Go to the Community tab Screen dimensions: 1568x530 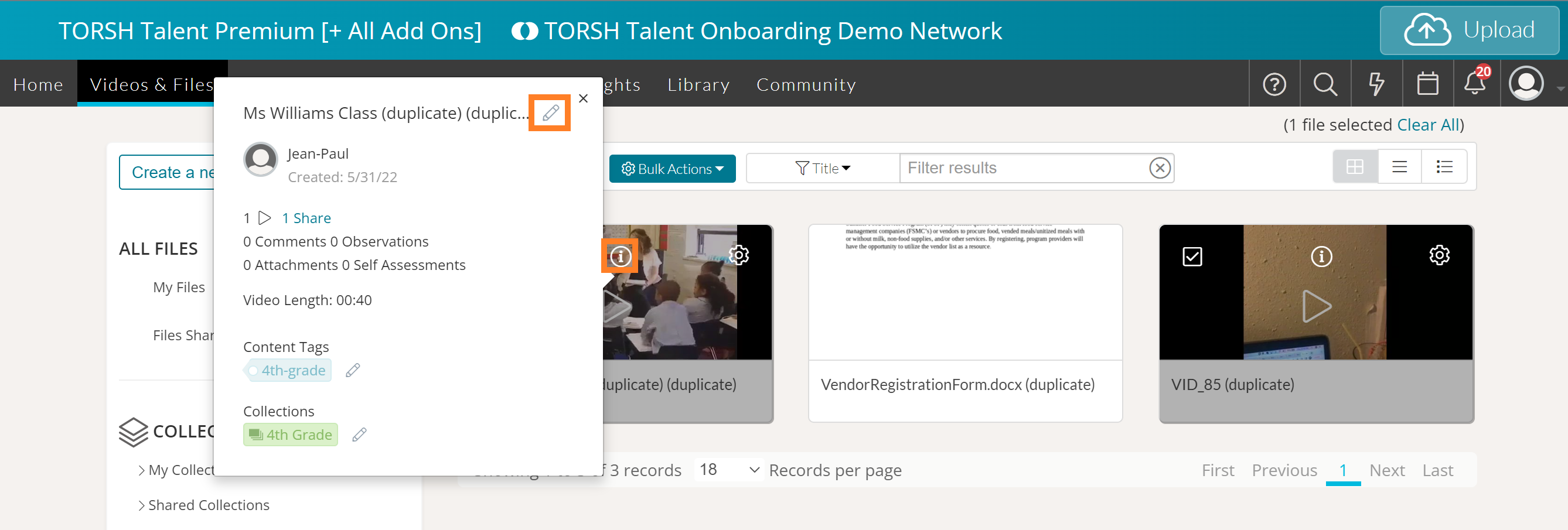coord(806,84)
